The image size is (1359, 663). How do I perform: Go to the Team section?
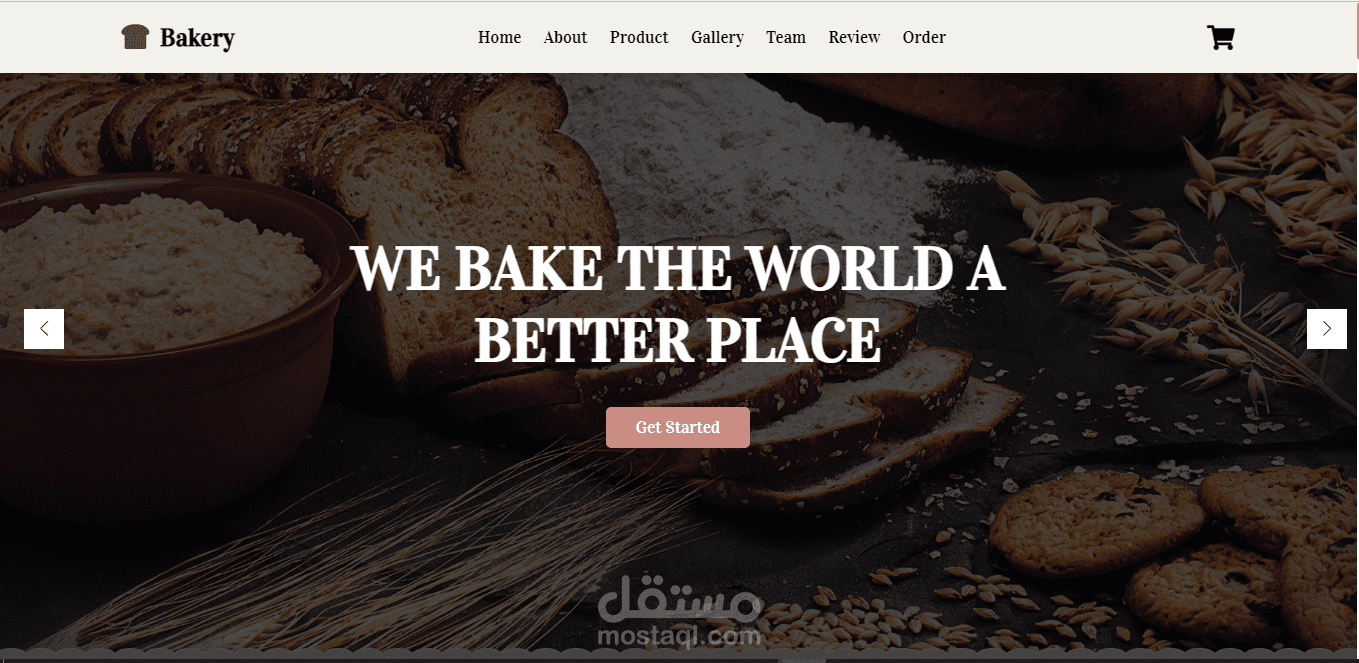click(786, 37)
